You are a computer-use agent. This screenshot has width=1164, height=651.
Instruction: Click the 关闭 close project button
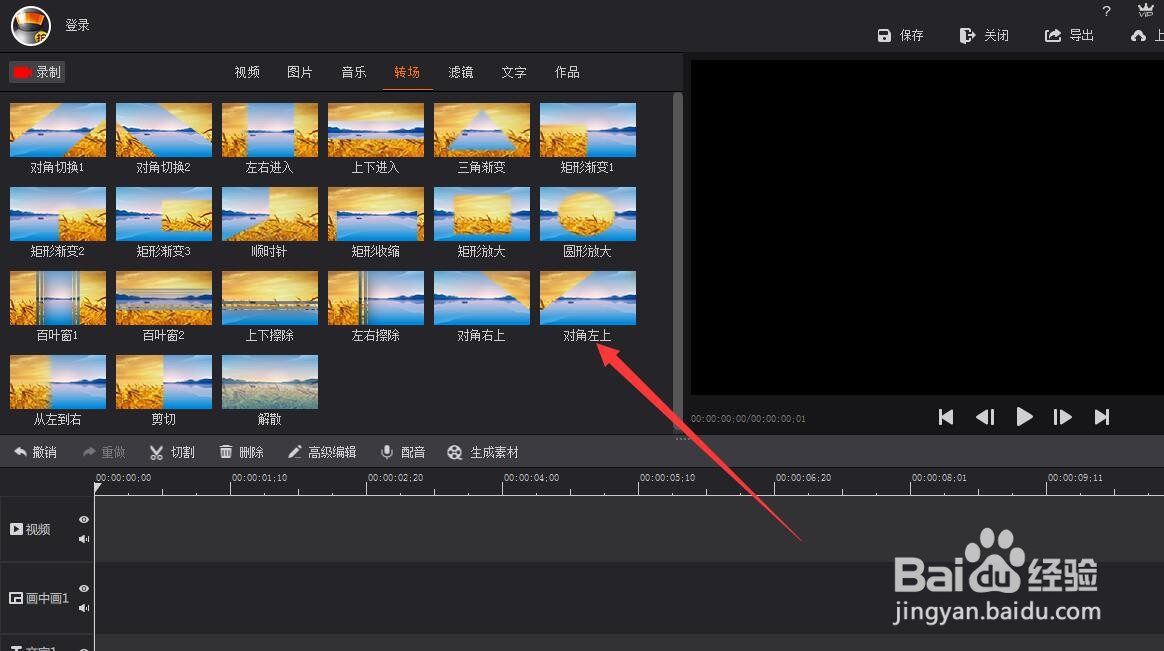[x=984, y=35]
